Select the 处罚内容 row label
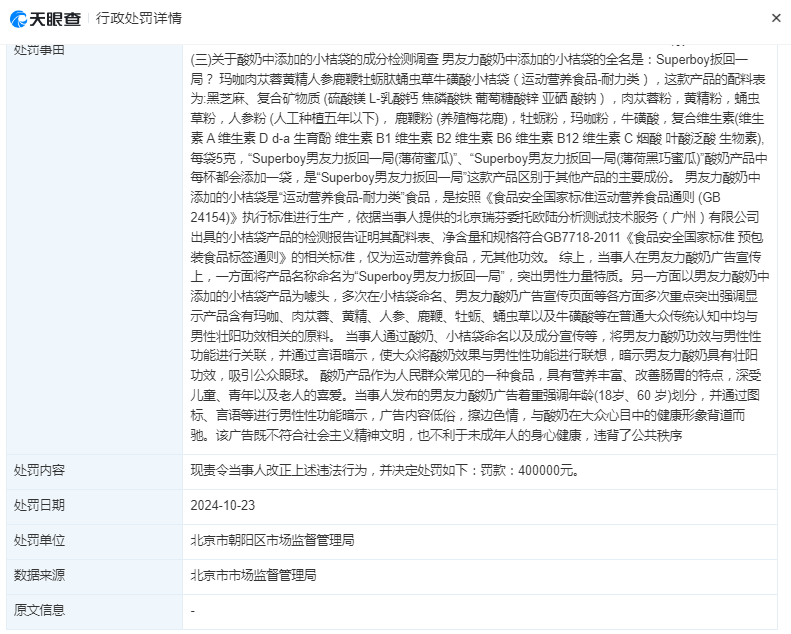Image resolution: width=791 pixels, height=634 pixels. (39, 470)
